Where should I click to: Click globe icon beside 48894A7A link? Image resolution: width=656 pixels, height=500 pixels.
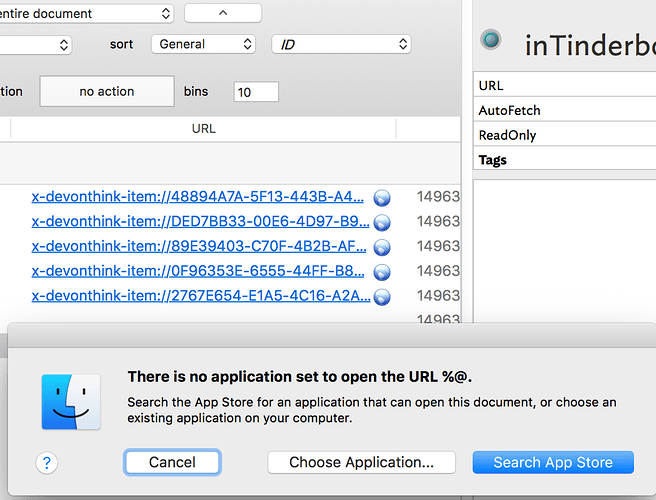382,197
